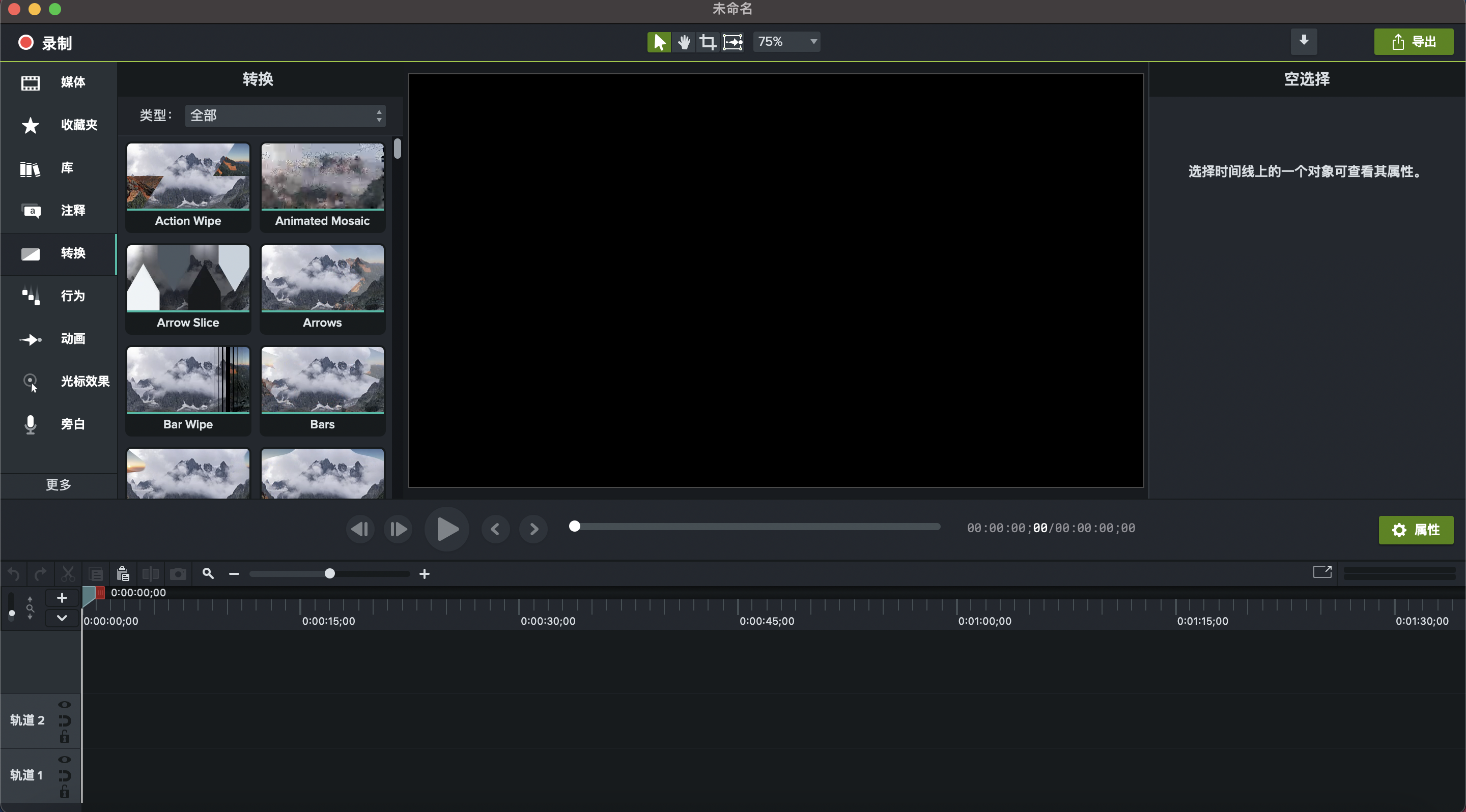Add a new track with plus button
Screen dimensions: 1466x812
tap(62, 598)
